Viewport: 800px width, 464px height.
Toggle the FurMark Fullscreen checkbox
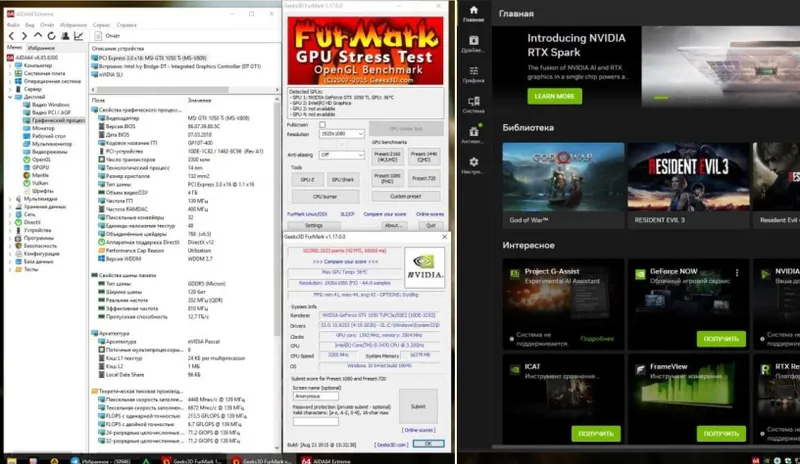coord(322,125)
